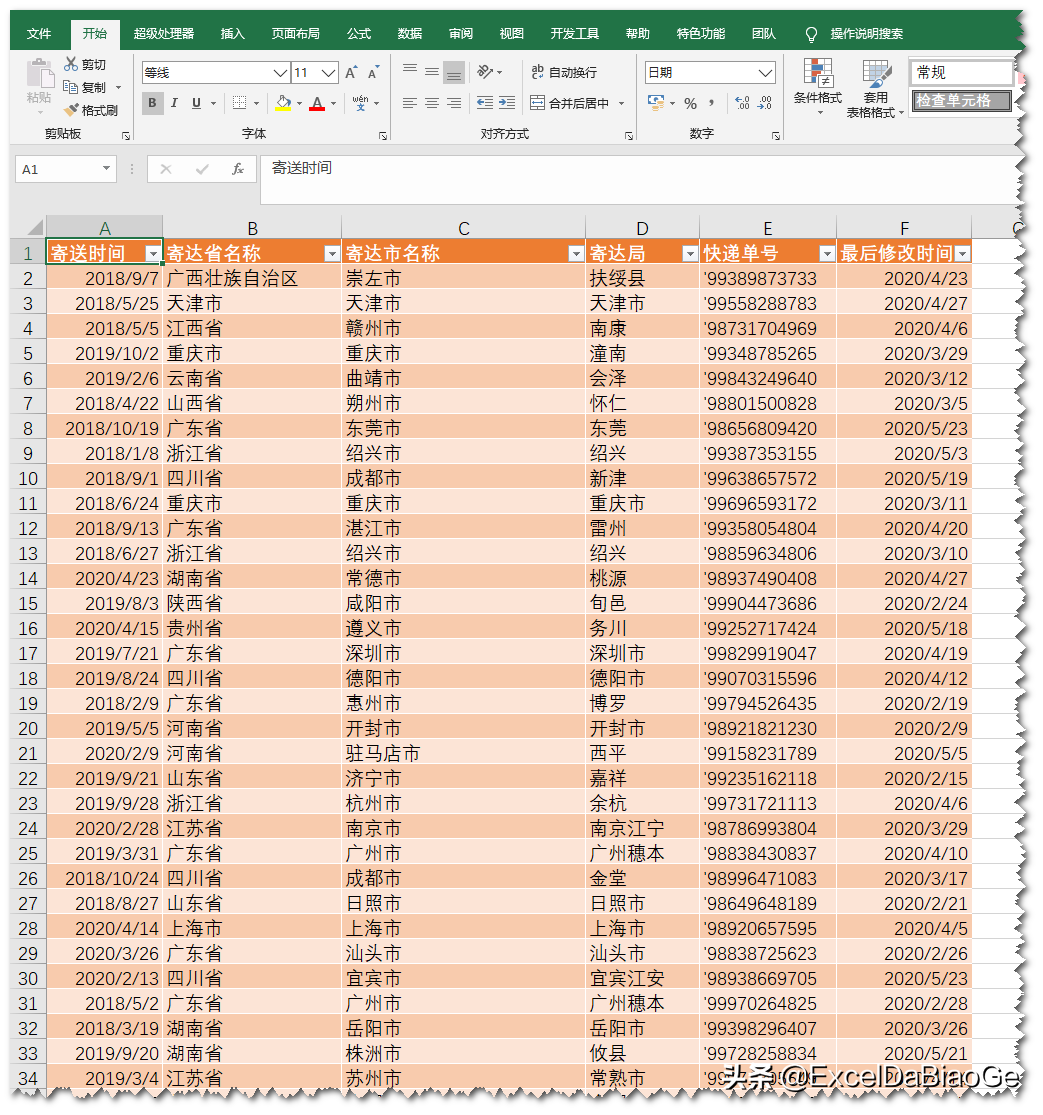The image size is (1043, 1115).
Task: Open the font name dropdown 等线
Action: click(281, 73)
